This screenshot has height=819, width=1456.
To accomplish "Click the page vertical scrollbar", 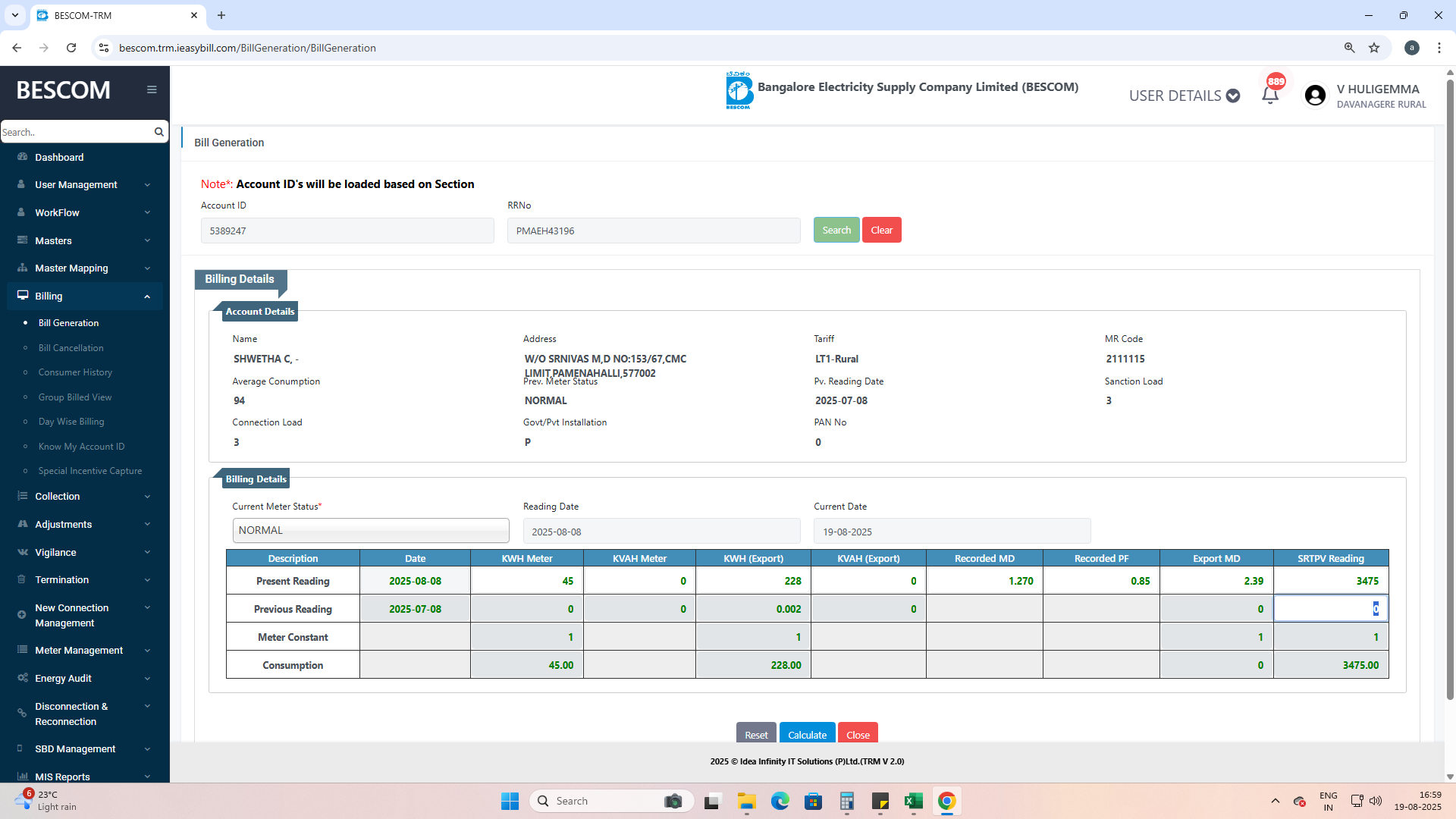I will (1450, 379).
